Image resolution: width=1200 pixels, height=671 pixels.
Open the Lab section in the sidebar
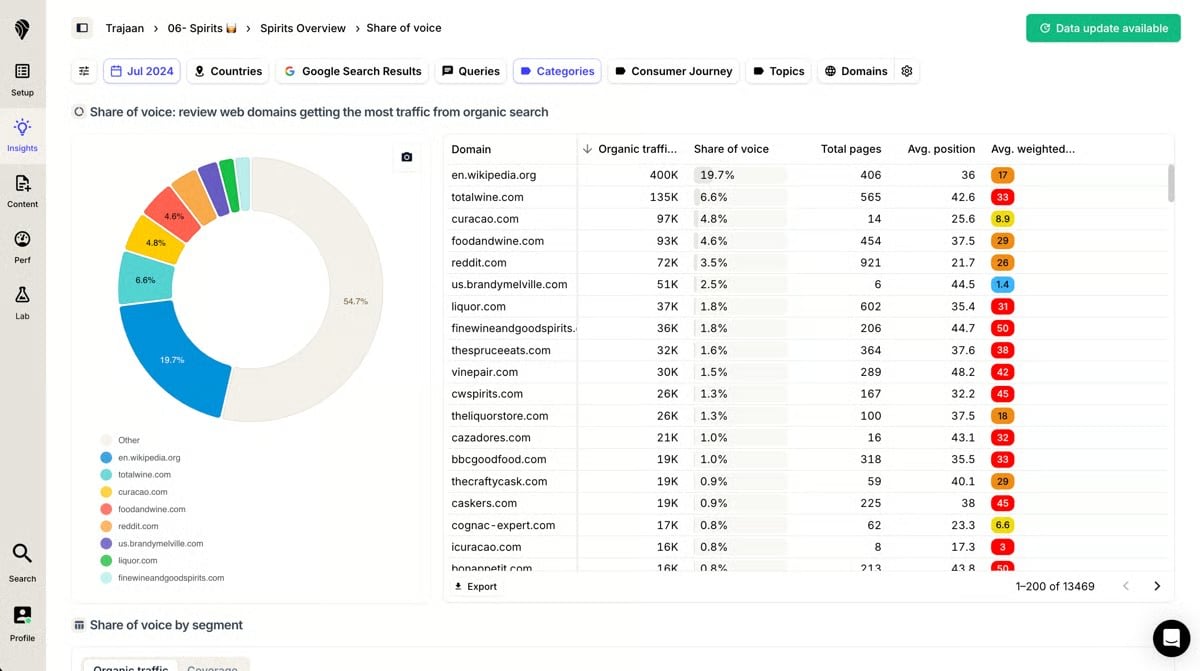(x=22, y=304)
